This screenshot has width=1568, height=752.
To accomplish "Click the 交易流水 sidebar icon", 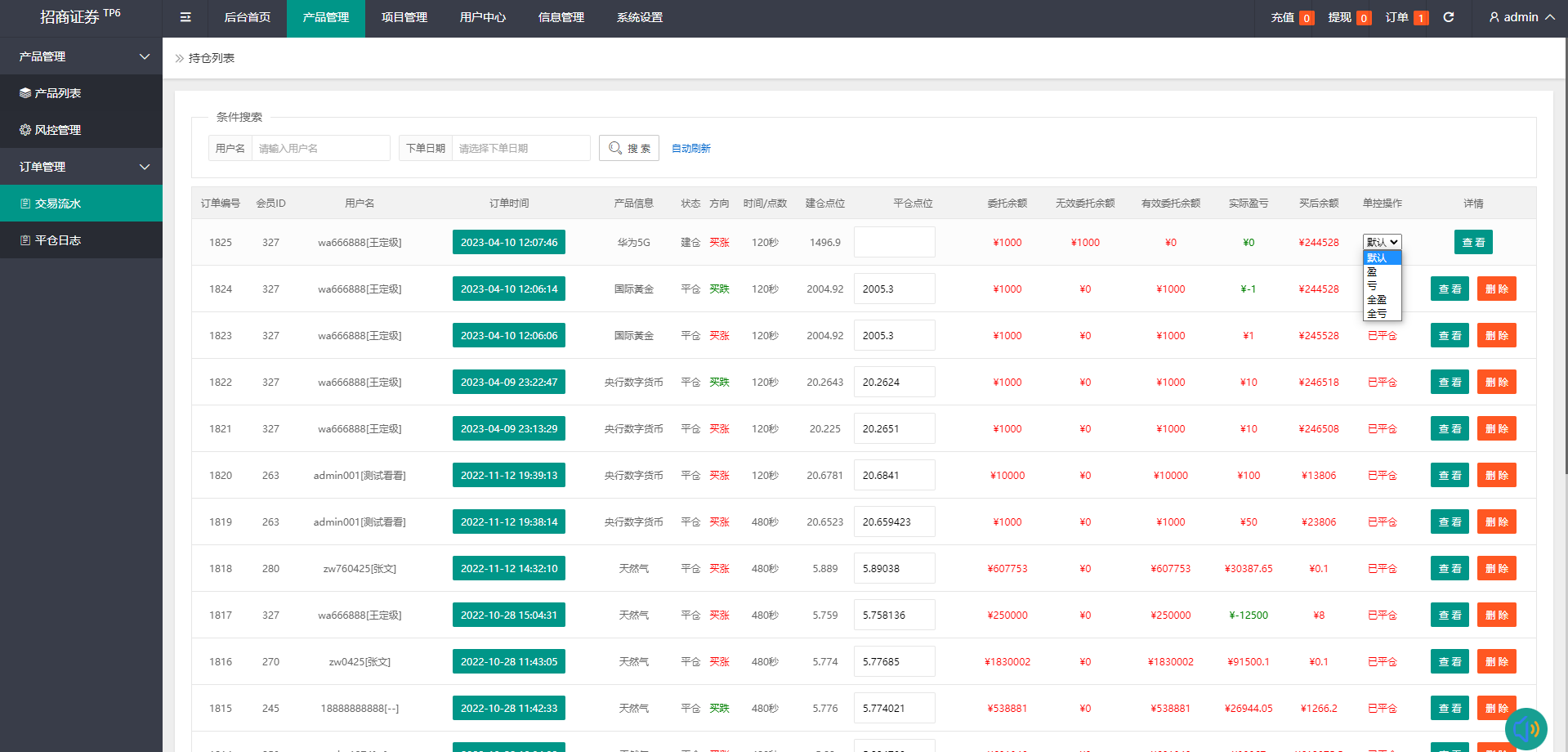I will pos(25,204).
